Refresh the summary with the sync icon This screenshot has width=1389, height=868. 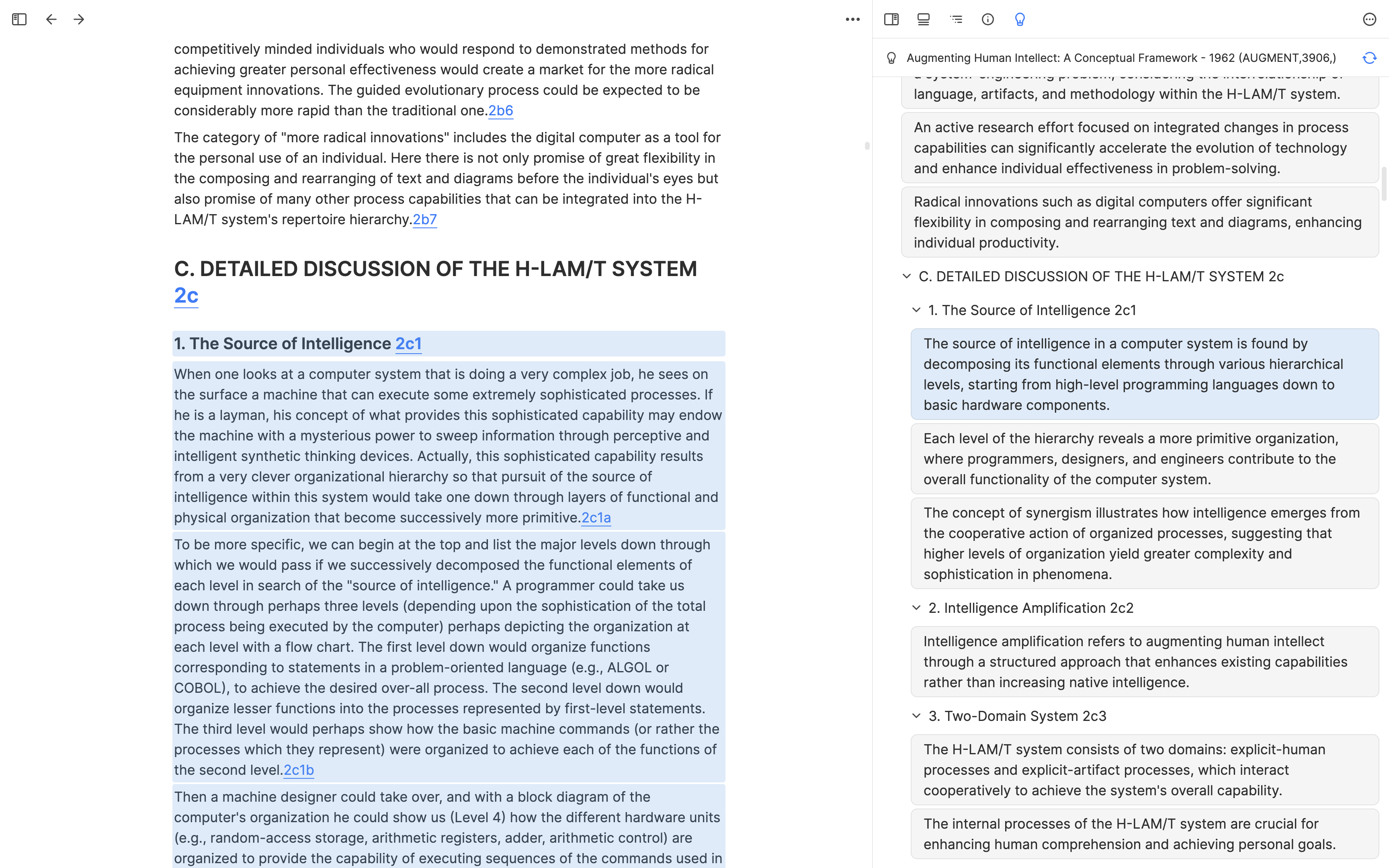tap(1369, 58)
